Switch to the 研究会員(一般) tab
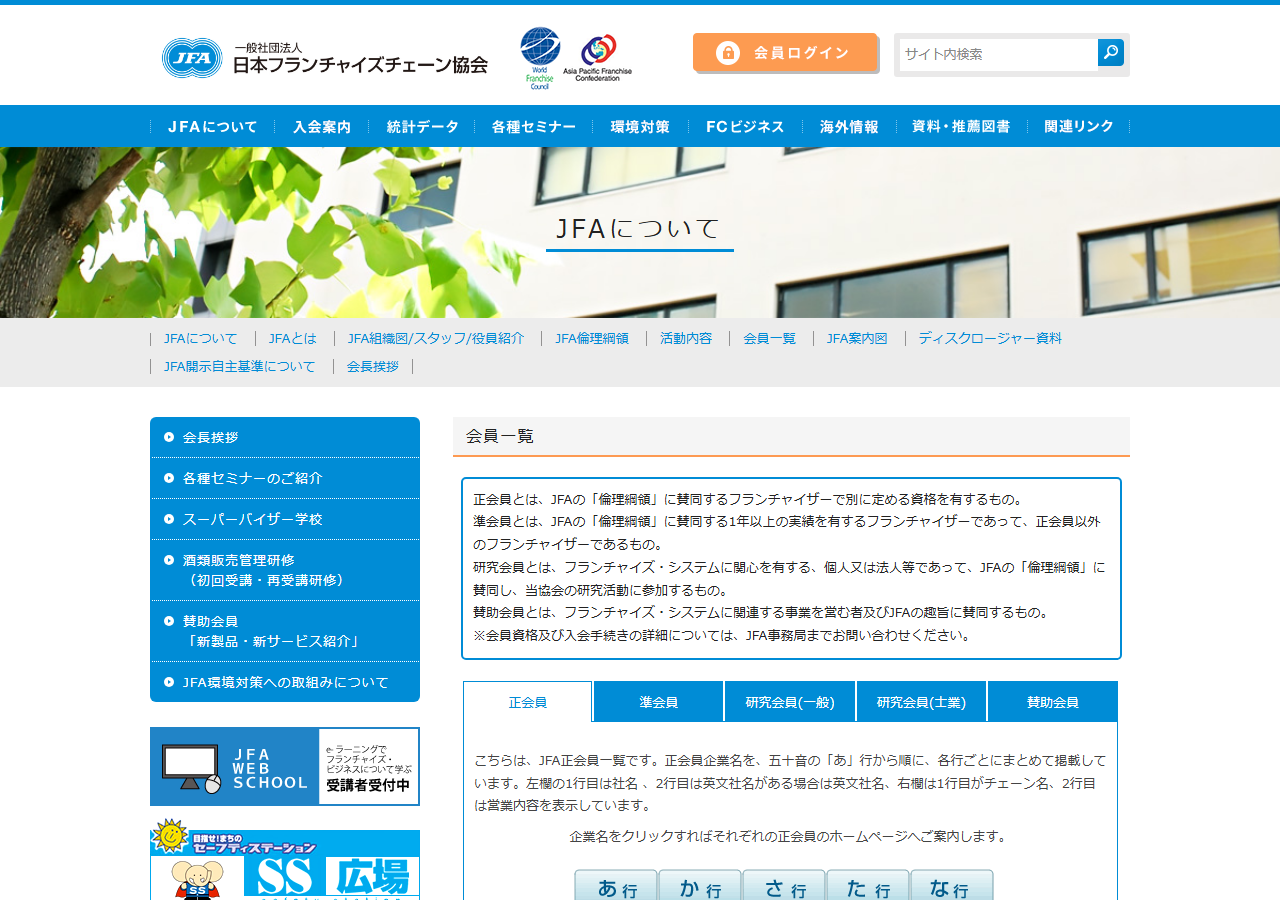1280x900 pixels. pyautogui.click(x=790, y=702)
